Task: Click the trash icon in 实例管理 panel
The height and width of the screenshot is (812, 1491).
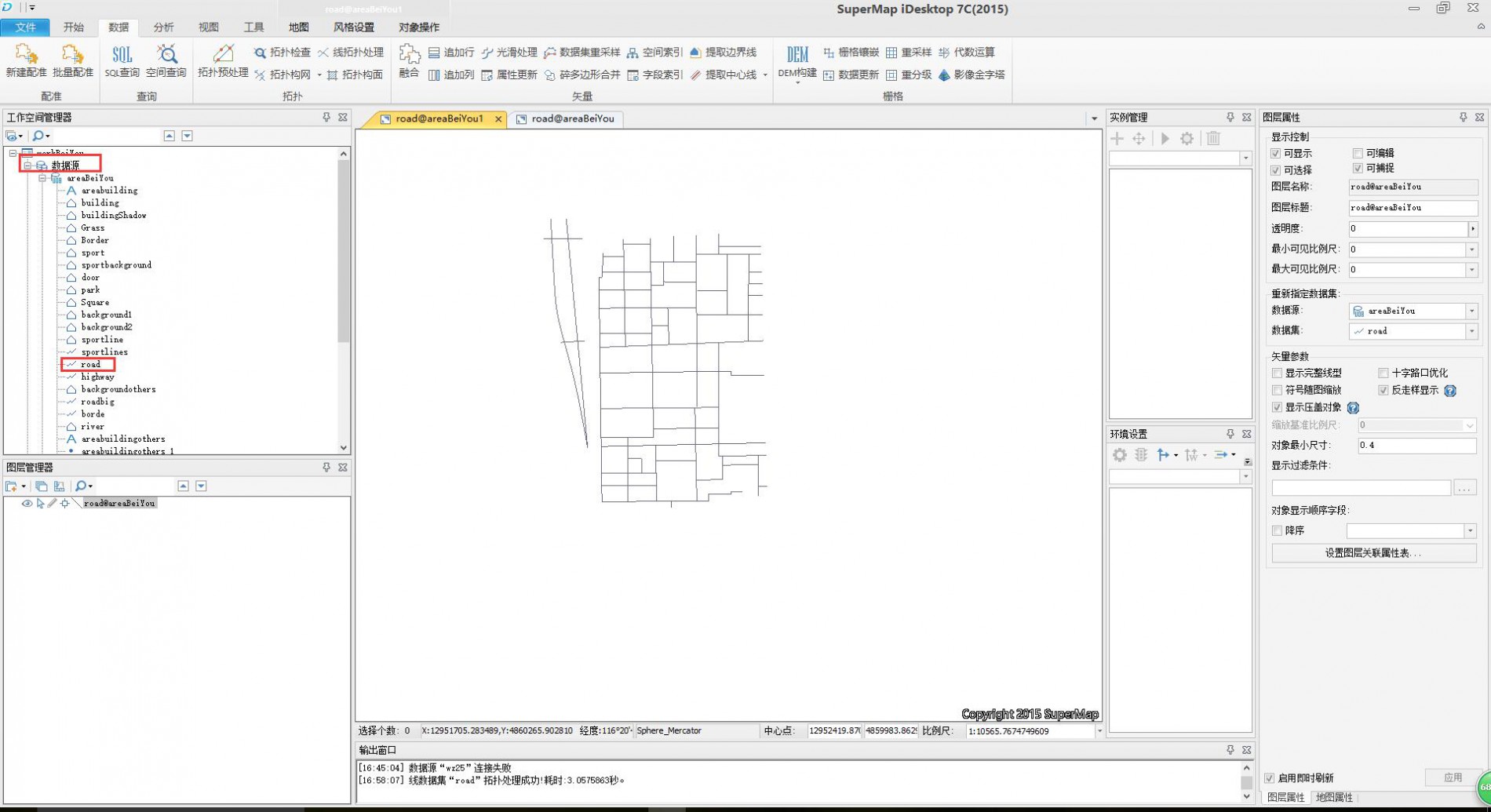Action: tap(1213, 139)
